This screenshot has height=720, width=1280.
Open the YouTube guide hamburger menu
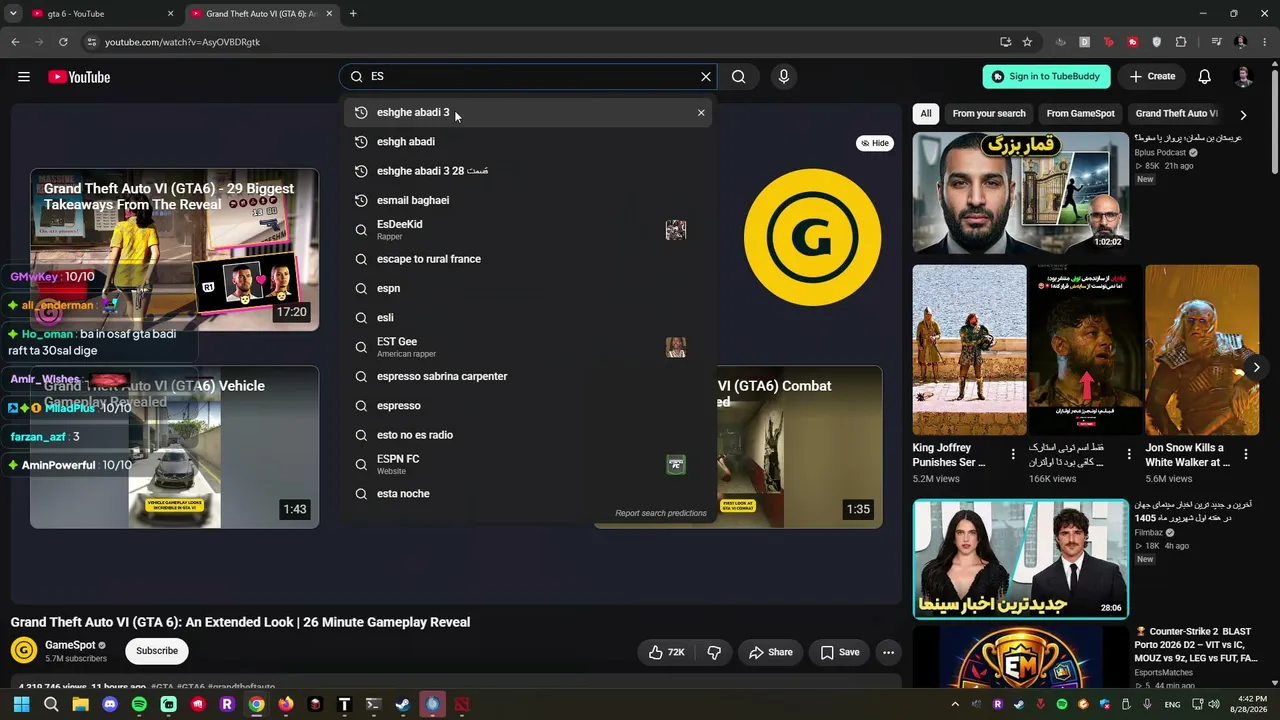(24, 77)
